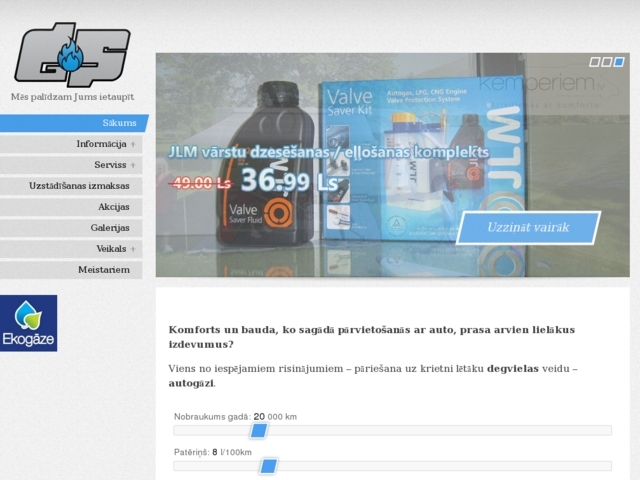Click the Patēriņš slider track
Screen dimensions: 640x480
point(393,466)
